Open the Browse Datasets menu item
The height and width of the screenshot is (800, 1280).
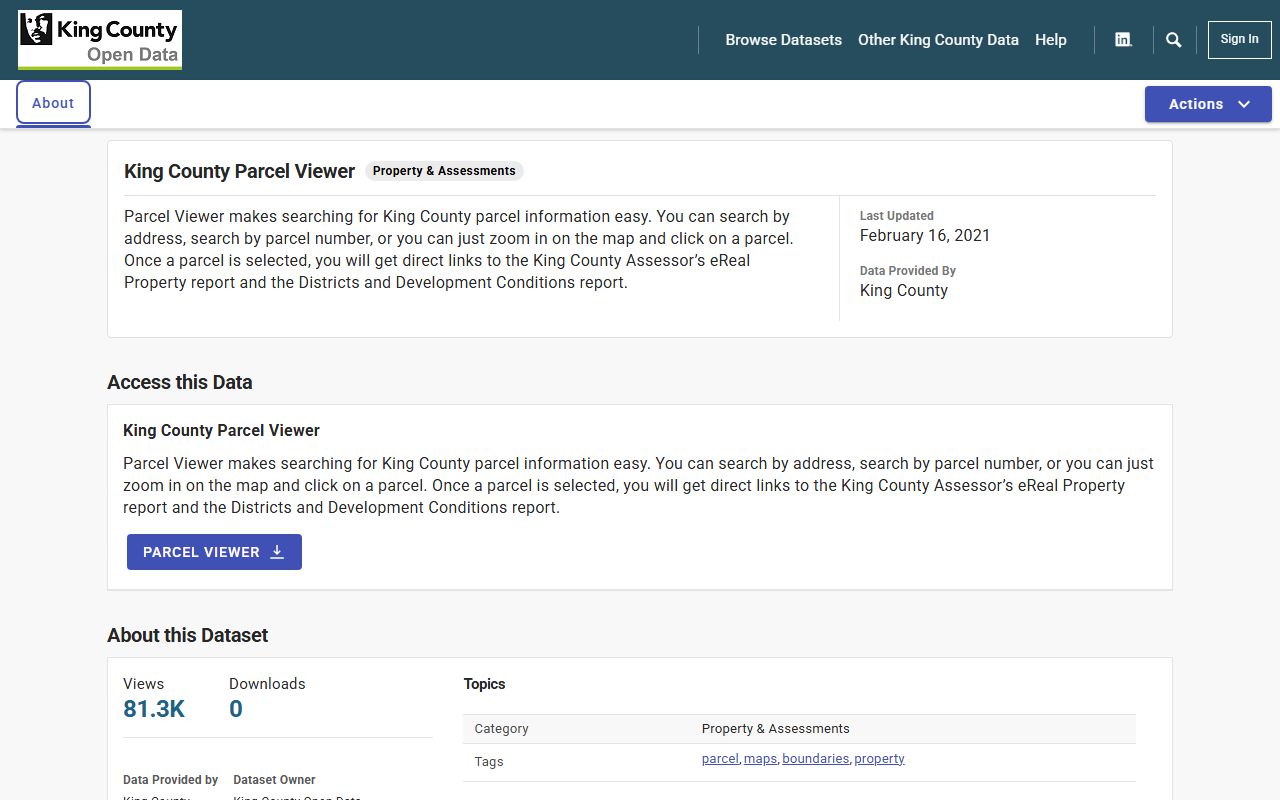pos(783,40)
